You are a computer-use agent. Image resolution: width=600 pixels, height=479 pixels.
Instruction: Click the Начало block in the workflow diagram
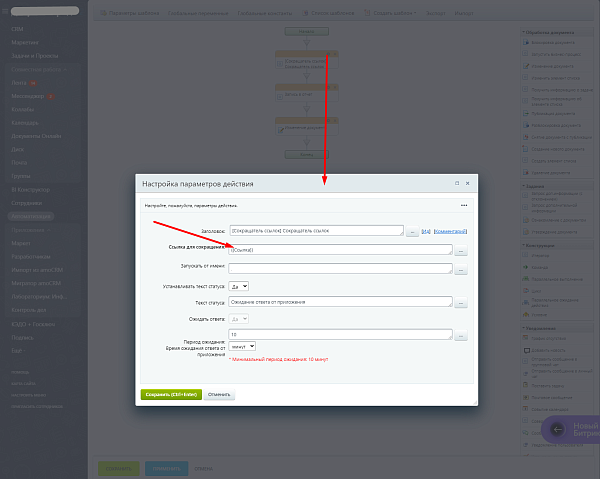pos(307,31)
